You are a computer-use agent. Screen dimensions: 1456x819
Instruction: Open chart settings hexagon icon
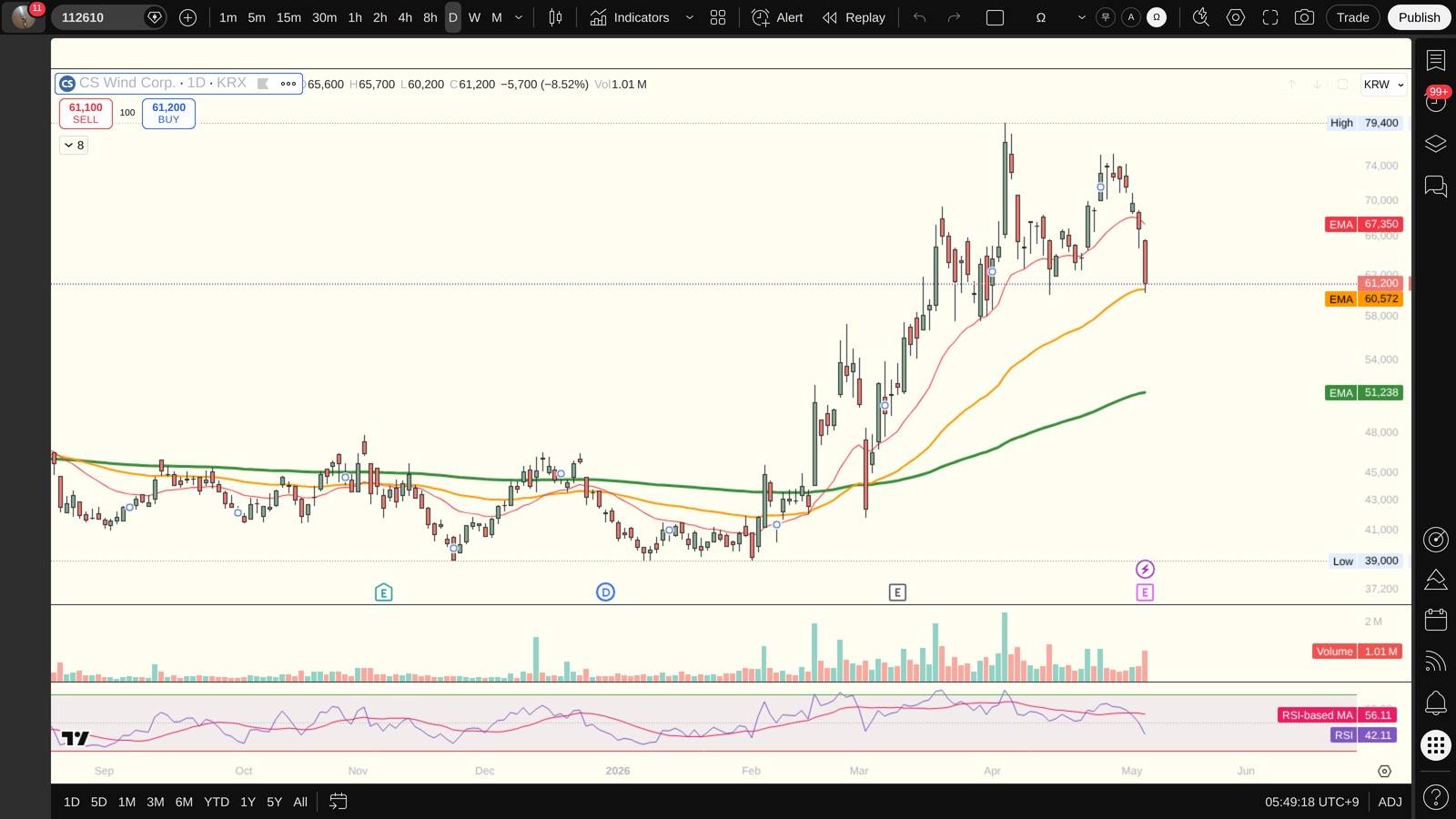point(1236,17)
